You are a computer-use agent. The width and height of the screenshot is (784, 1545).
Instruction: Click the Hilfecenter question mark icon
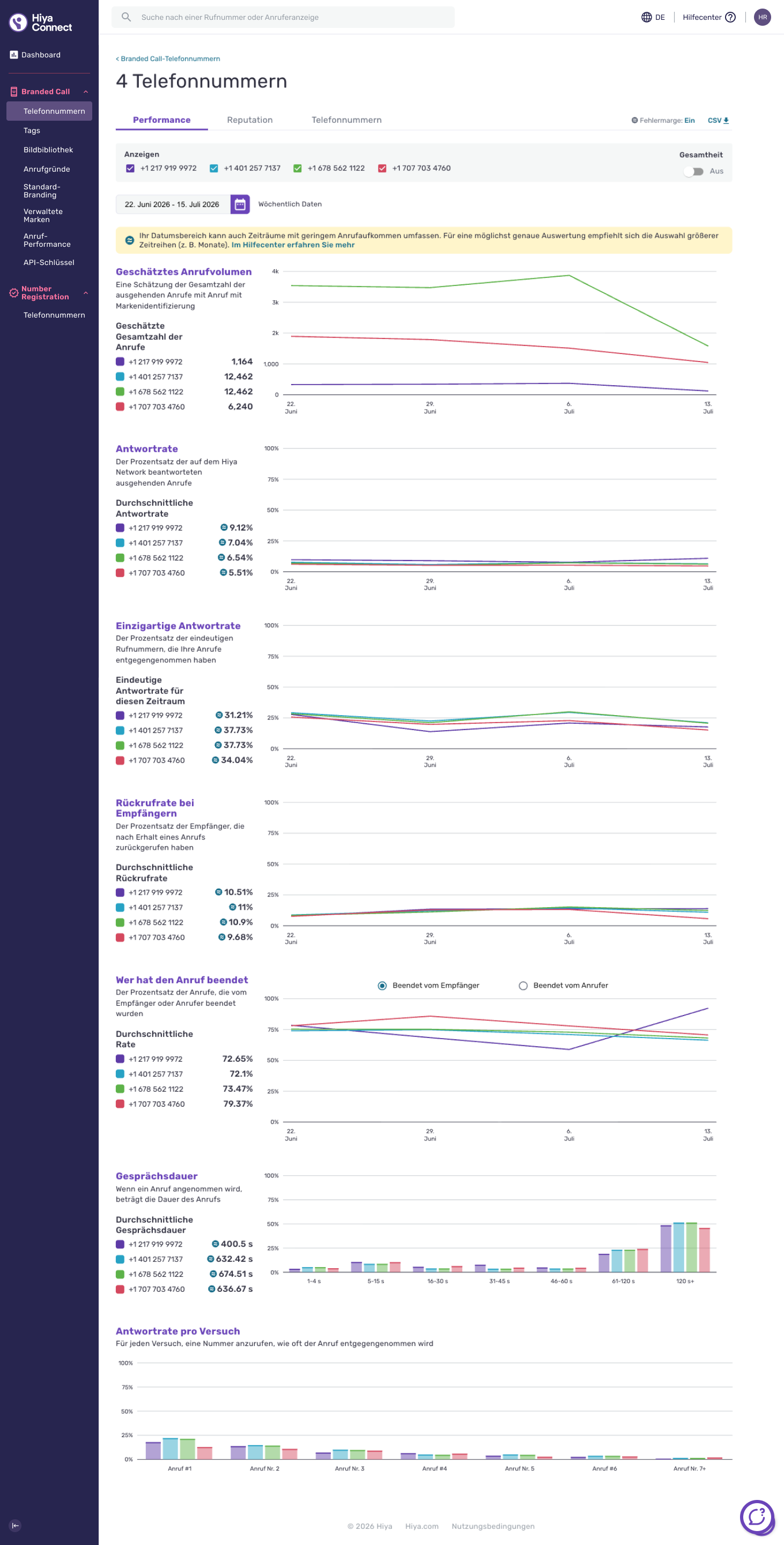click(x=730, y=17)
